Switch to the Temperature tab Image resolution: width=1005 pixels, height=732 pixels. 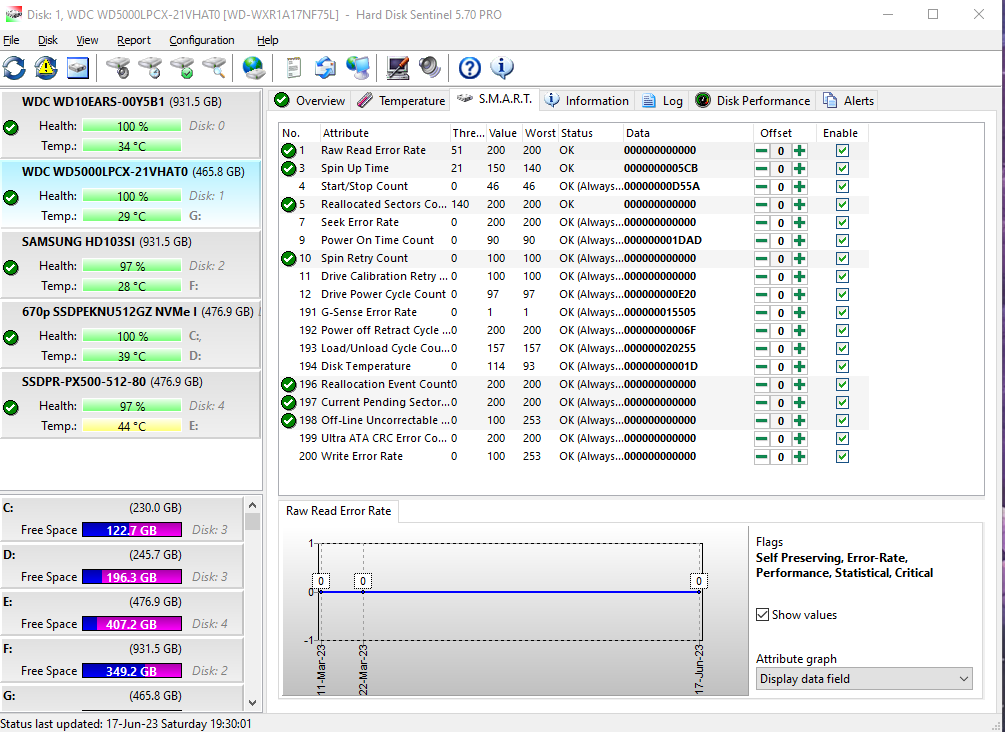pos(401,101)
